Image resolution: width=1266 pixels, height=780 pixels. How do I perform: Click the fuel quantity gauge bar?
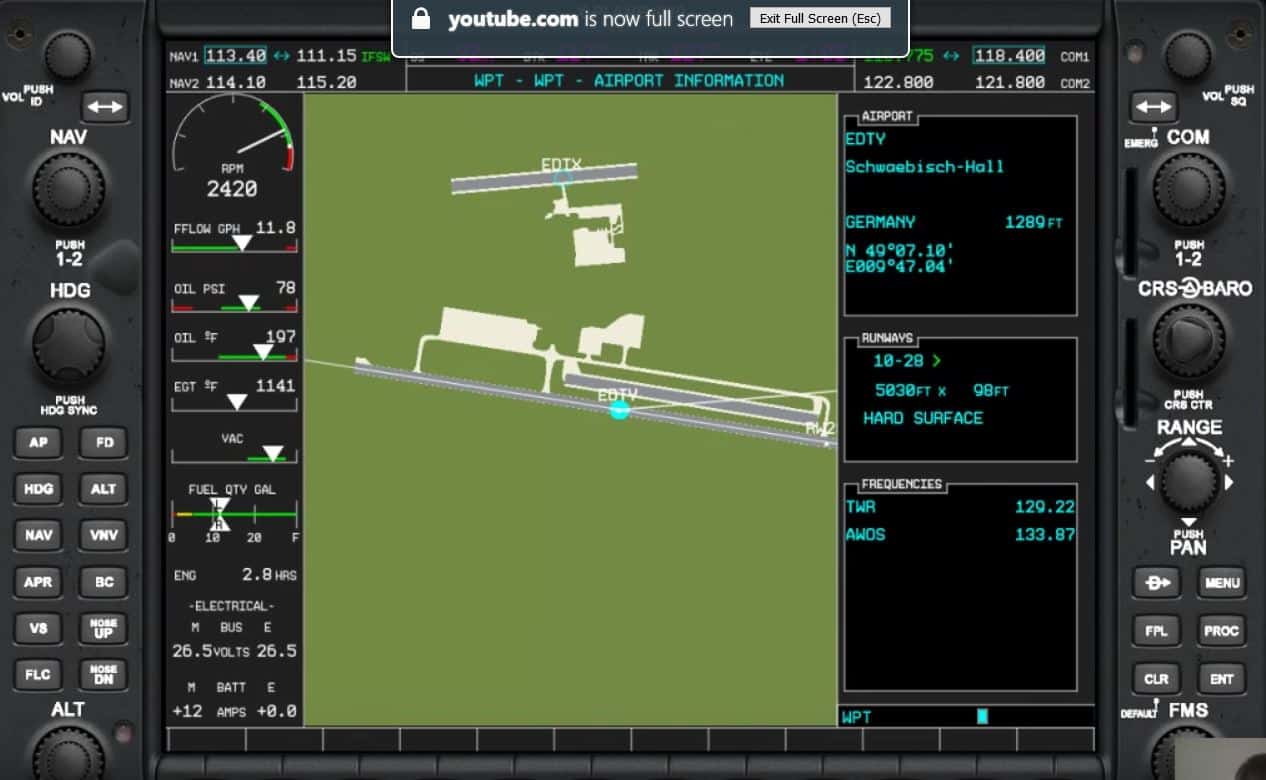235,514
